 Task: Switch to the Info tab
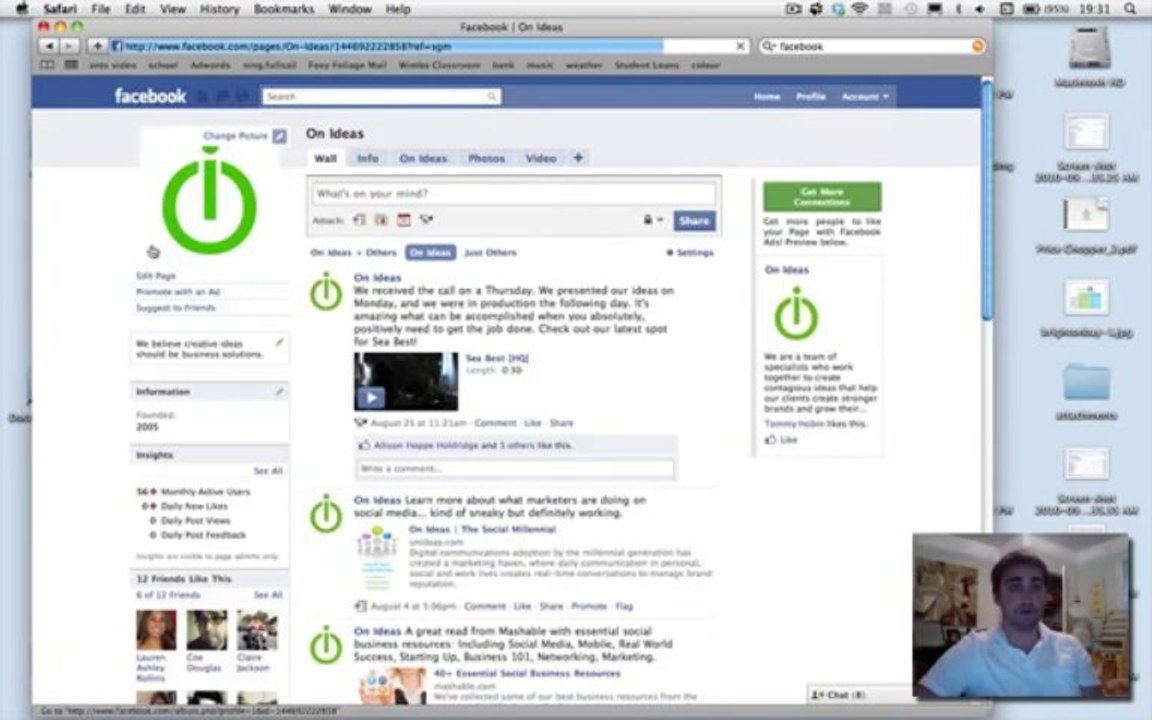coord(367,158)
